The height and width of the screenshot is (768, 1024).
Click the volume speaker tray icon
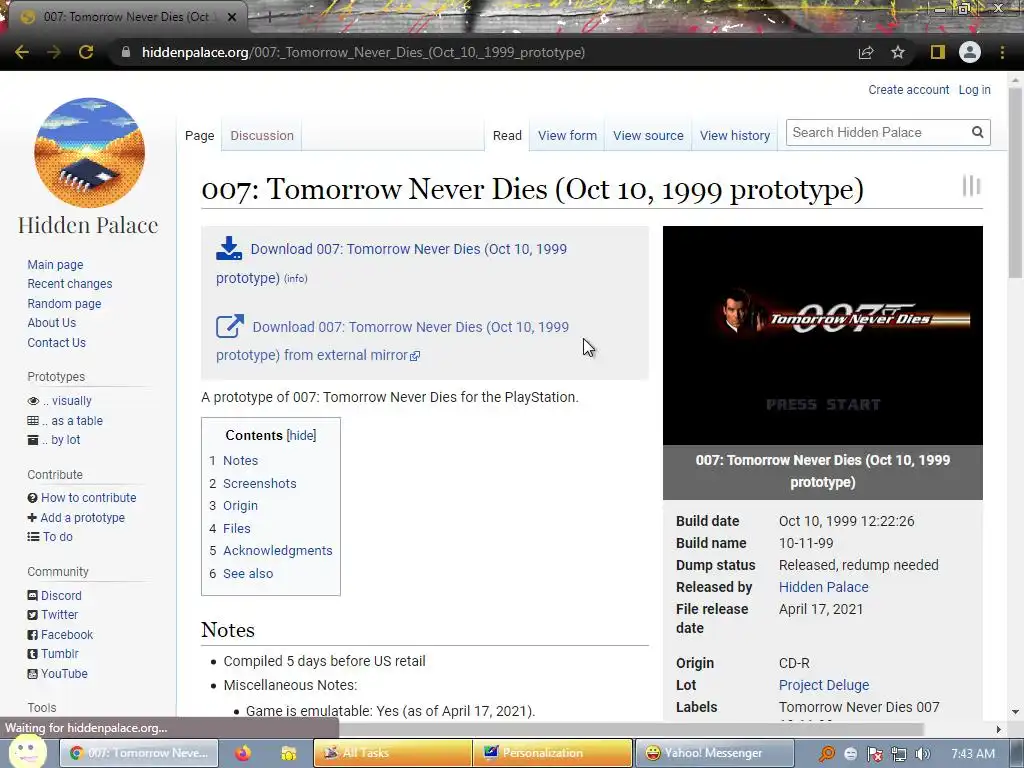(x=922, y=754)
